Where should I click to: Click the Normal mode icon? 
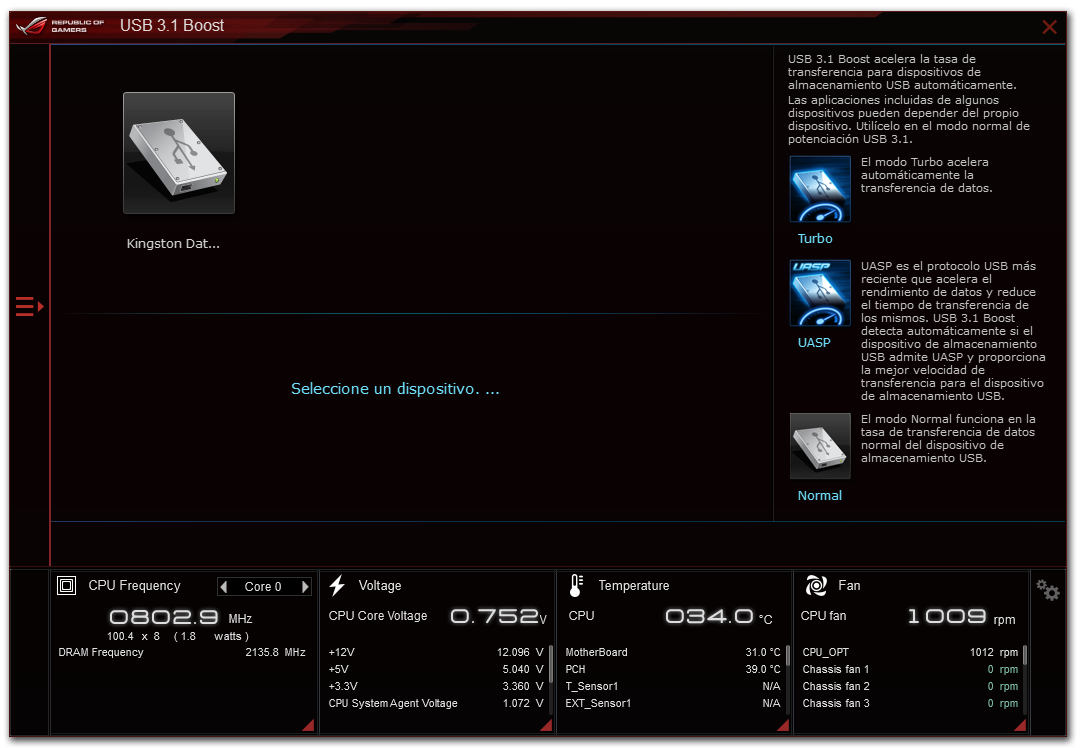tap(819, 446)
